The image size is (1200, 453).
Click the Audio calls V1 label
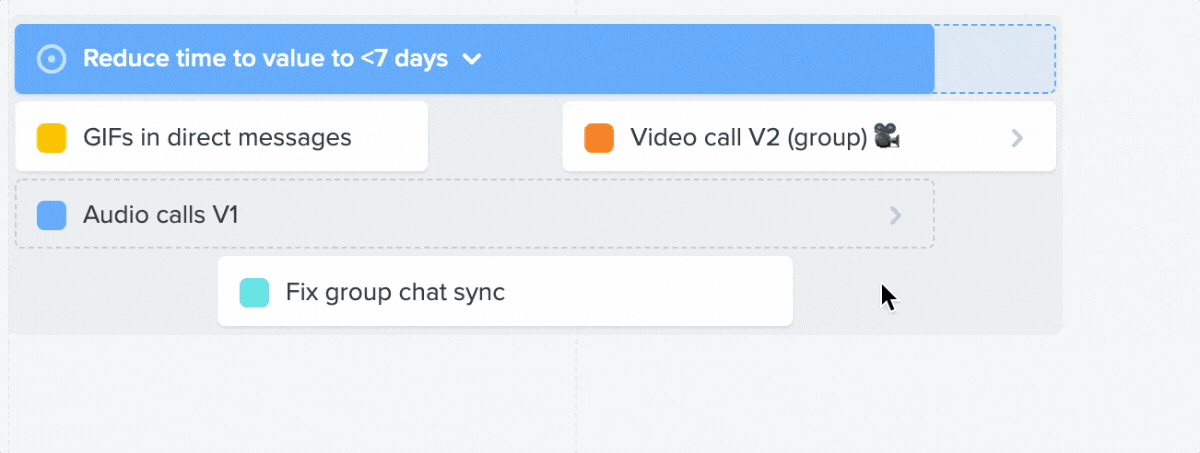161,215
